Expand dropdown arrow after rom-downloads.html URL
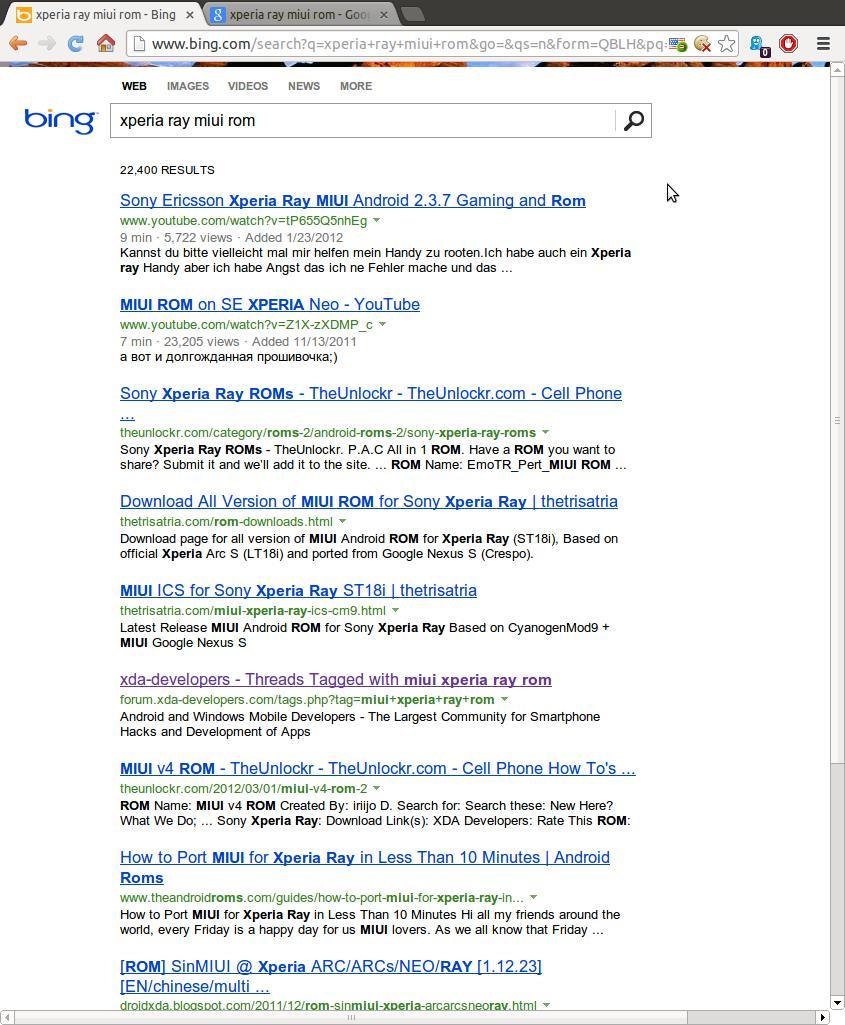 tap(342, 521)
